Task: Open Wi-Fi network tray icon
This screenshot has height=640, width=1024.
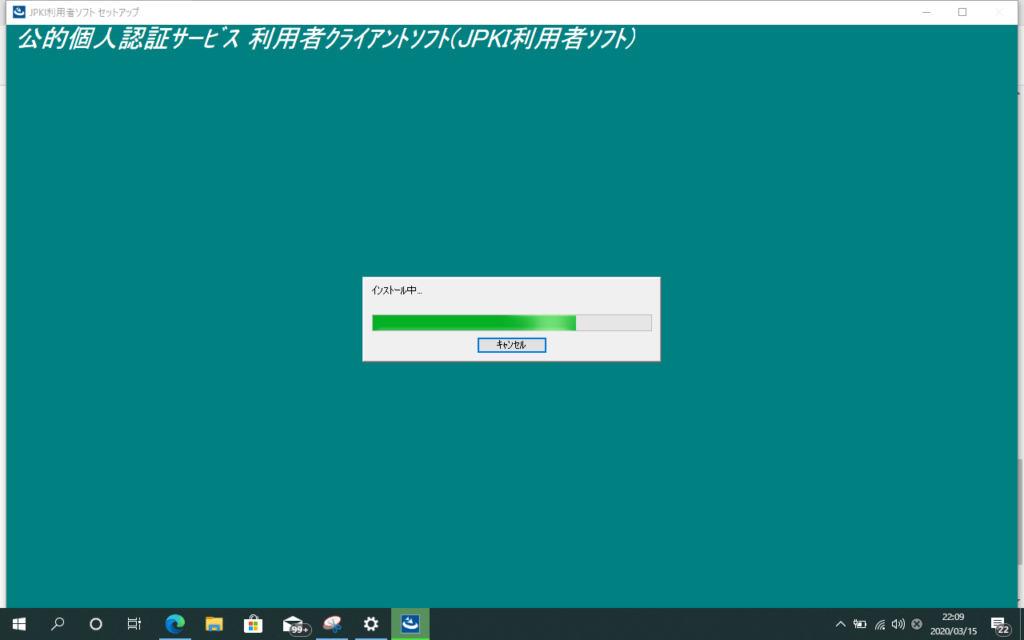Action: [880, 624]
